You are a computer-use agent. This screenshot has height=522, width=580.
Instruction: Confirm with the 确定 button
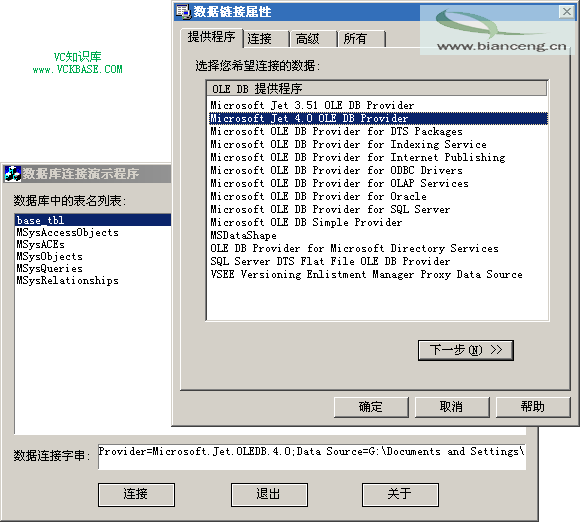click(371, 407)
